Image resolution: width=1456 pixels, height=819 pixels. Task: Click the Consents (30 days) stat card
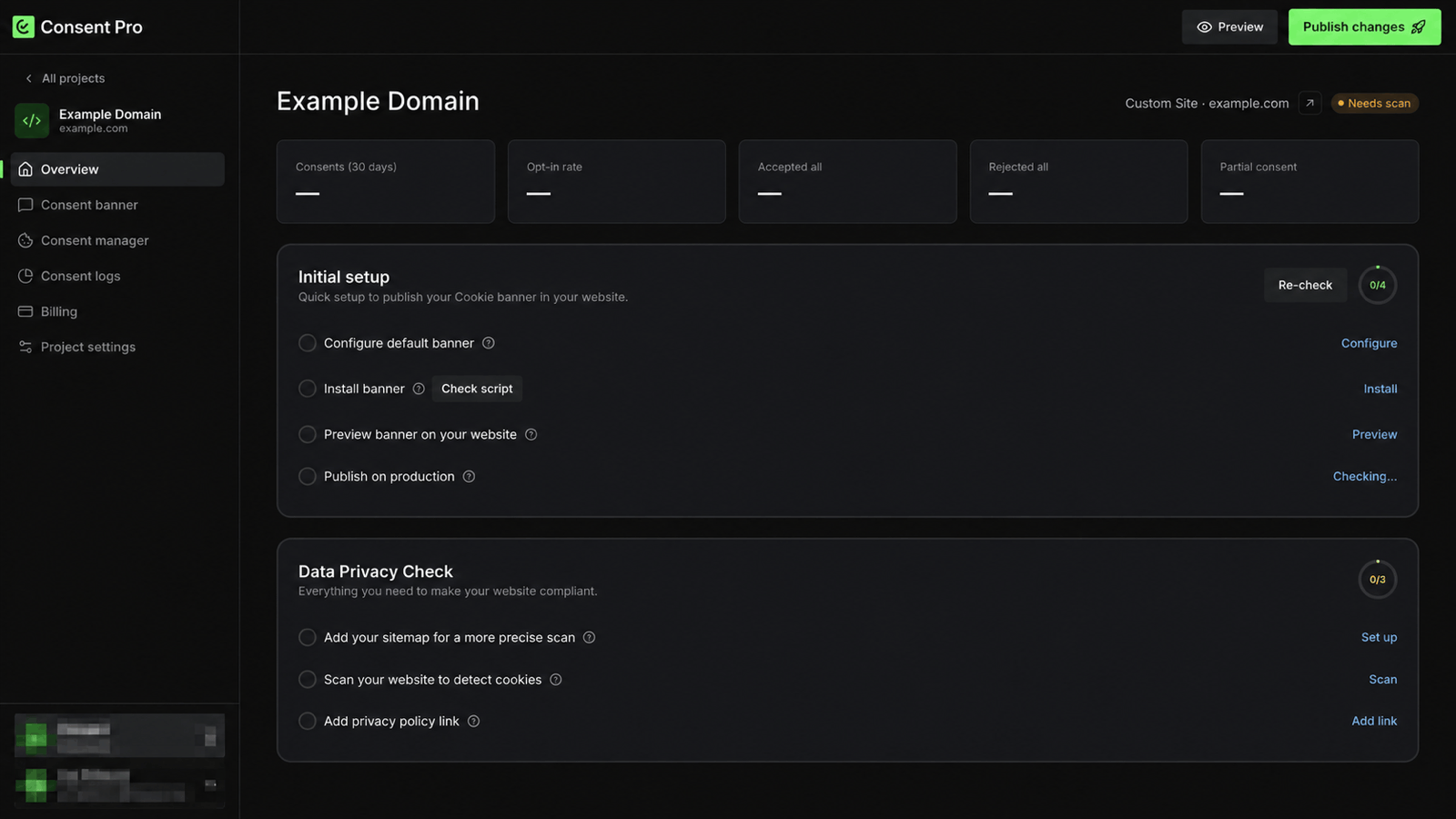(x=386, y=181)
